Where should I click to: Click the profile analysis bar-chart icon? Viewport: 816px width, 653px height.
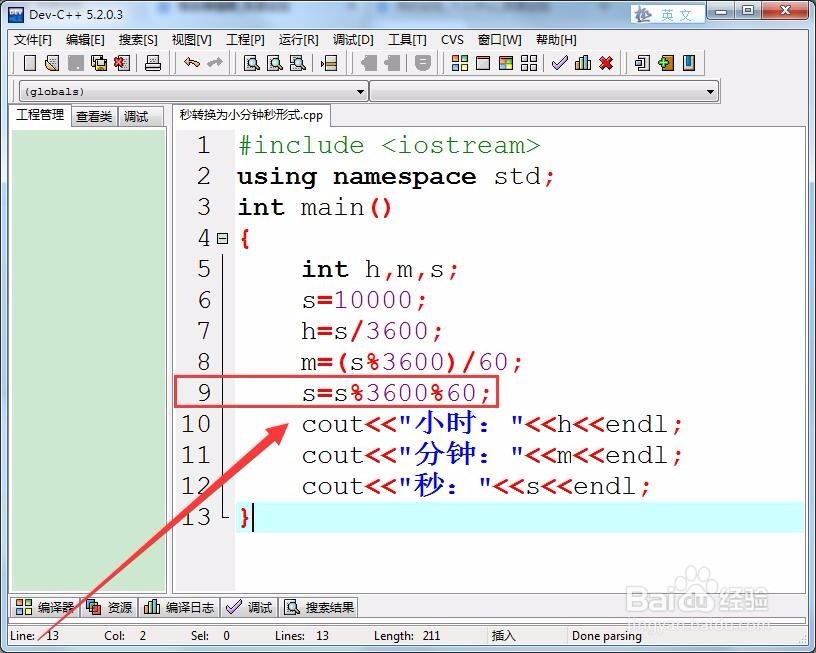[x=583, y=62]
